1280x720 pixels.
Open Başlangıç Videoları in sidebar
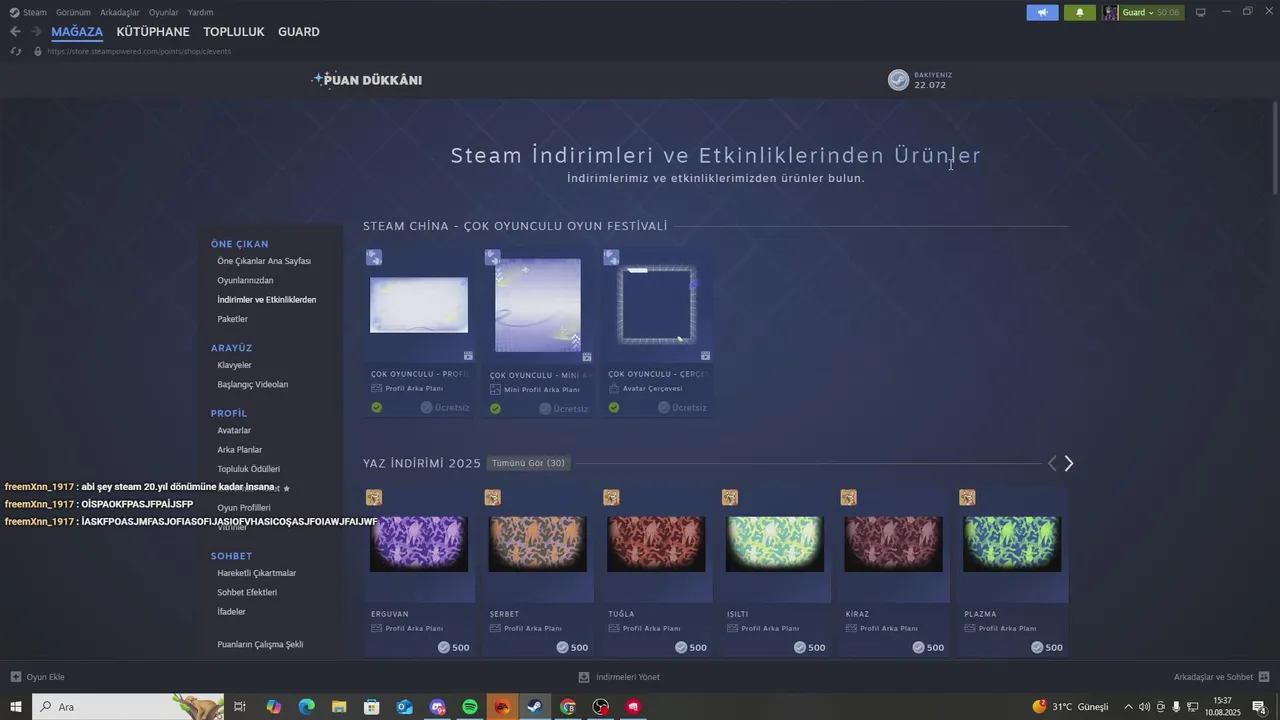(253, 384)
